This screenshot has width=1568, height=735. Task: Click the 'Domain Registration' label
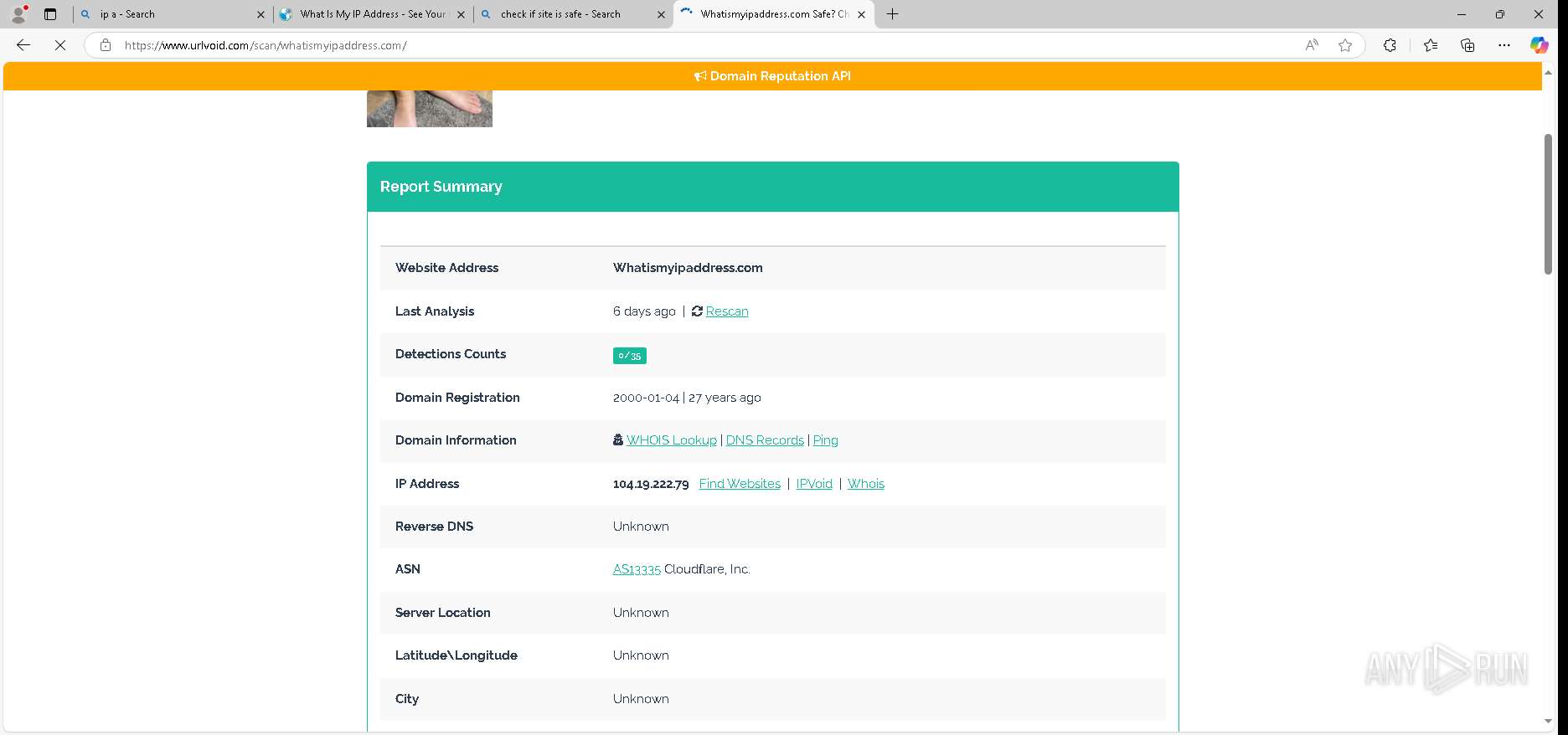[457, 398]
